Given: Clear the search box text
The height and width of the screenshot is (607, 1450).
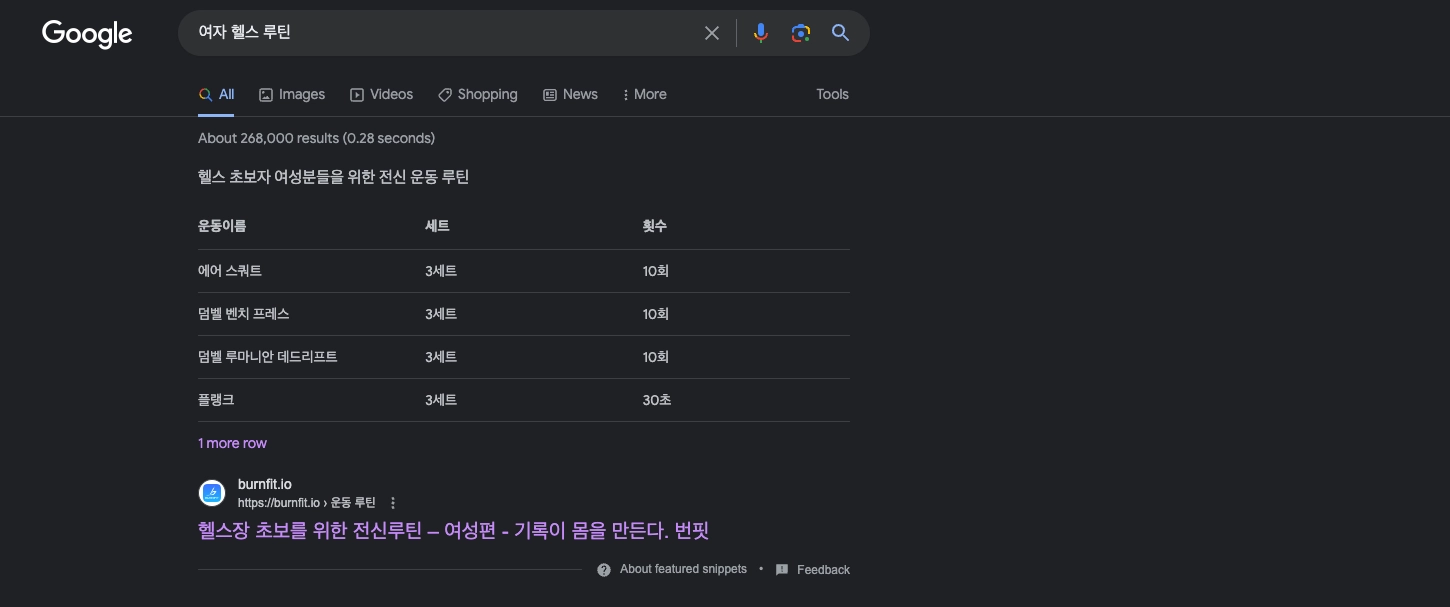Looking at the screenshot, I should click(712, 33).
